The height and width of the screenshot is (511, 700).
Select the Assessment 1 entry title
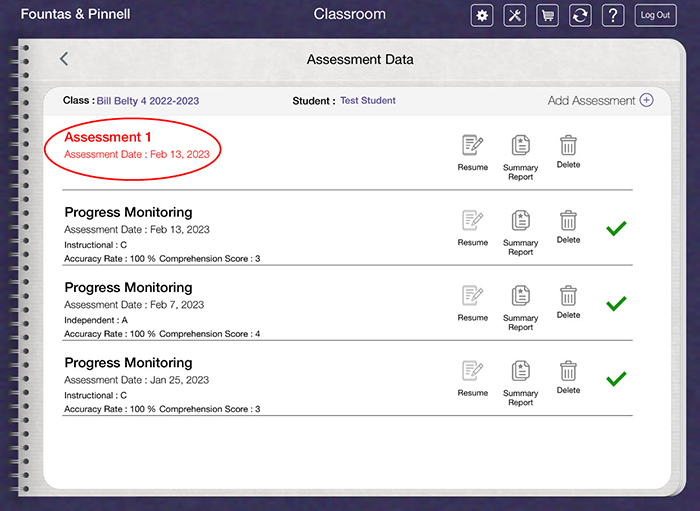(x=108, y=137)
